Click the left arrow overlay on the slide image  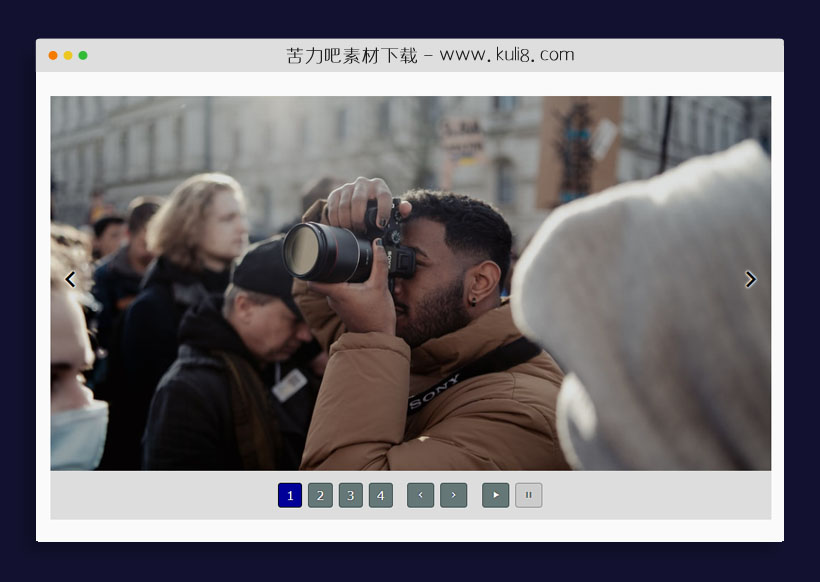click(70, 280)
